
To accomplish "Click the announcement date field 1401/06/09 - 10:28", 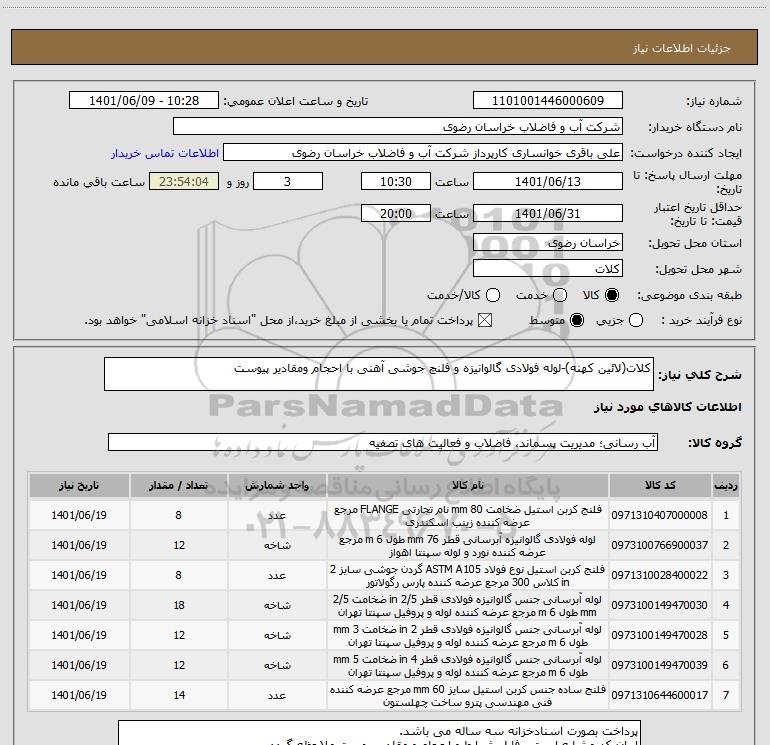I will pos(144,100).
